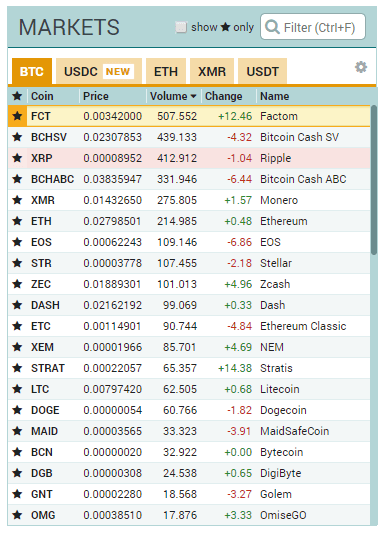Click the markets list vertical scrollbar
The width and height of the screenshot is (386, 534).
[x=374, y=180]
